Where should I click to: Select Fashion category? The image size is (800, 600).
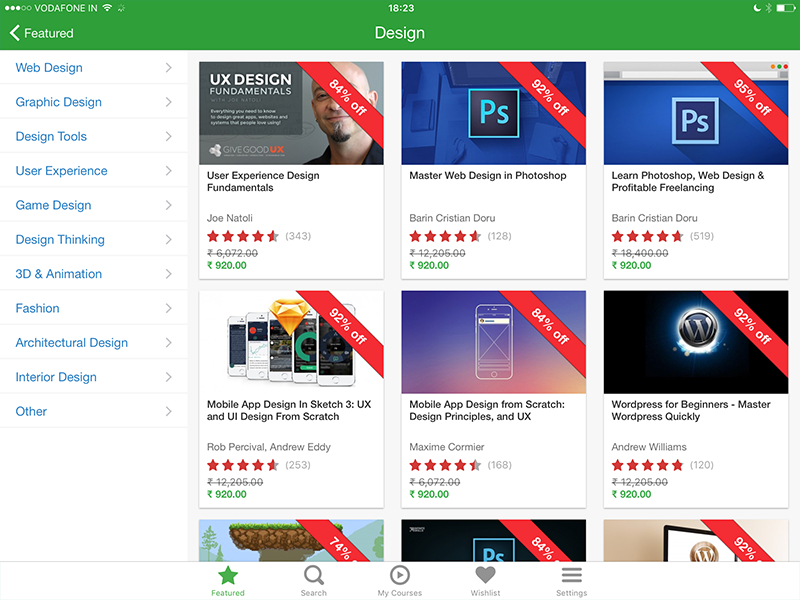(94, 308)
